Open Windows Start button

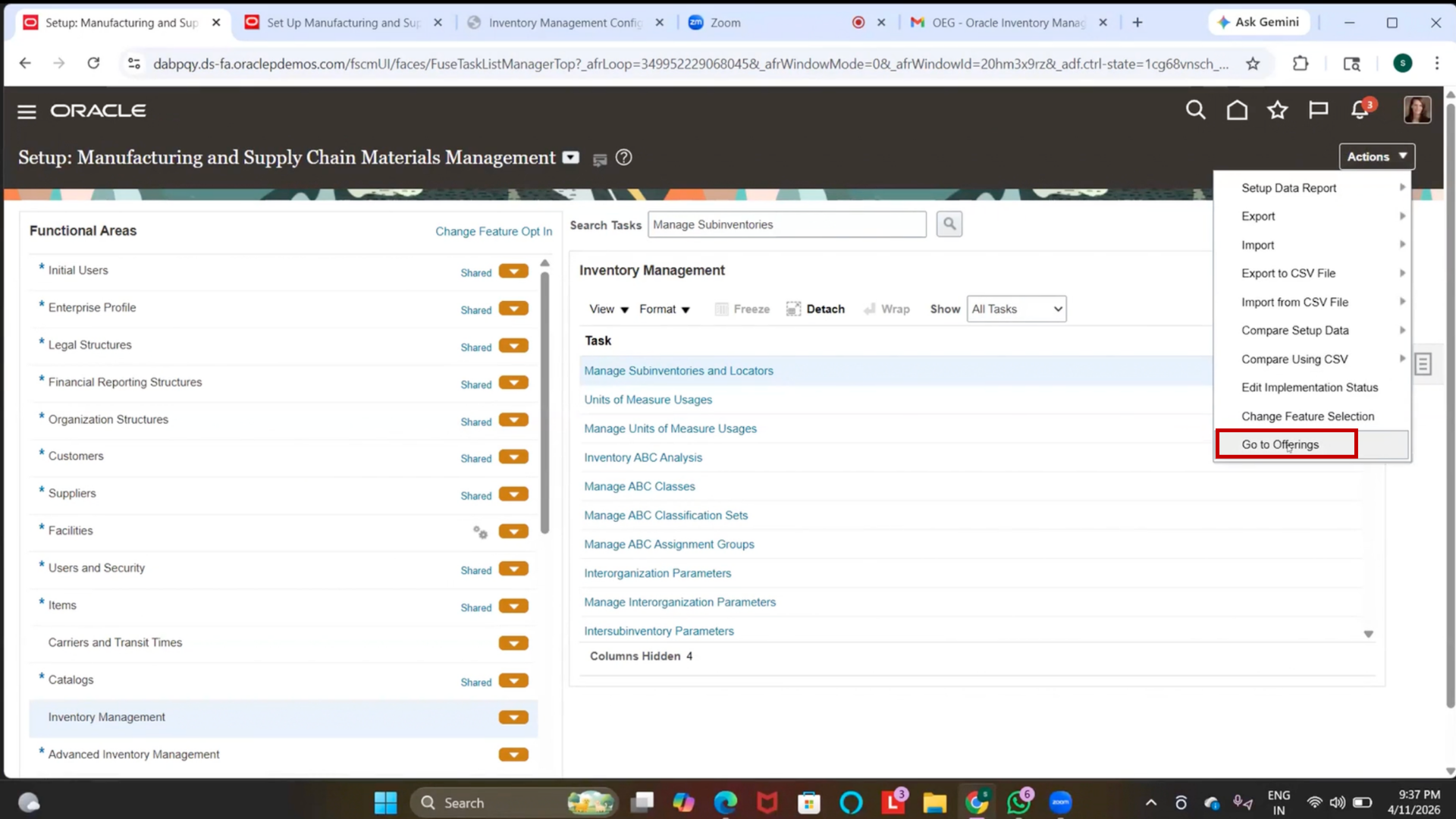coord(385,802)
